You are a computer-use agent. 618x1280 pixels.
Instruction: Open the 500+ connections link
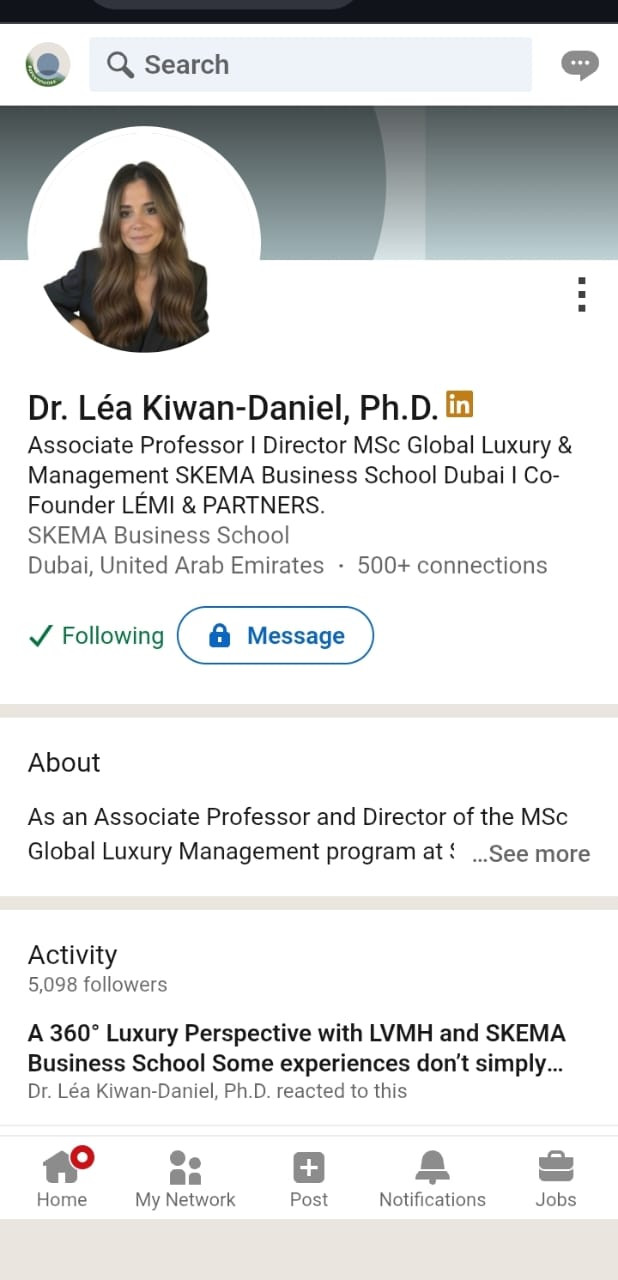click(452, 565)
